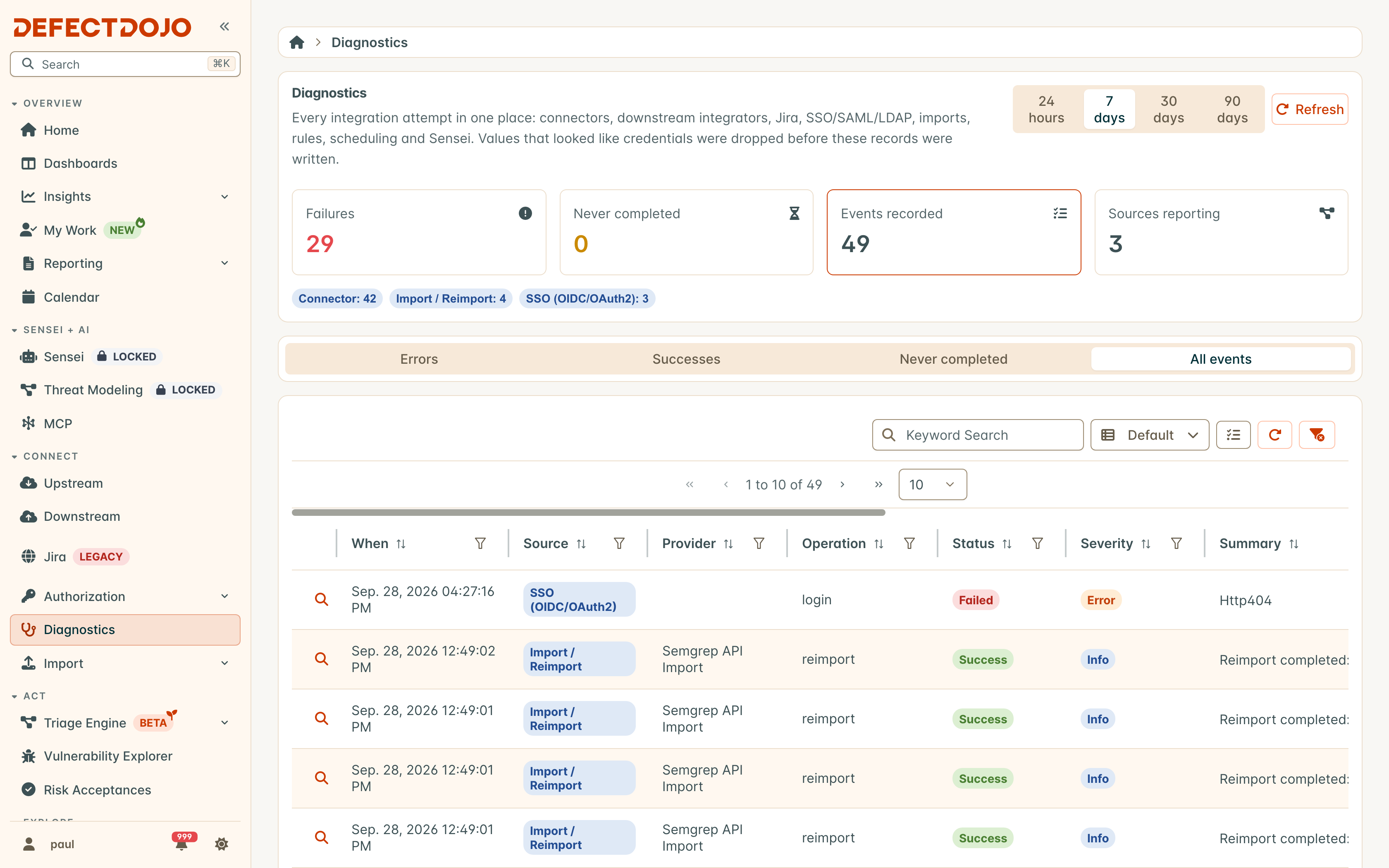Expand the Authorization menu
This screenshot has width=1389, height=868.
pyautogui.click(x=224, y=596)
